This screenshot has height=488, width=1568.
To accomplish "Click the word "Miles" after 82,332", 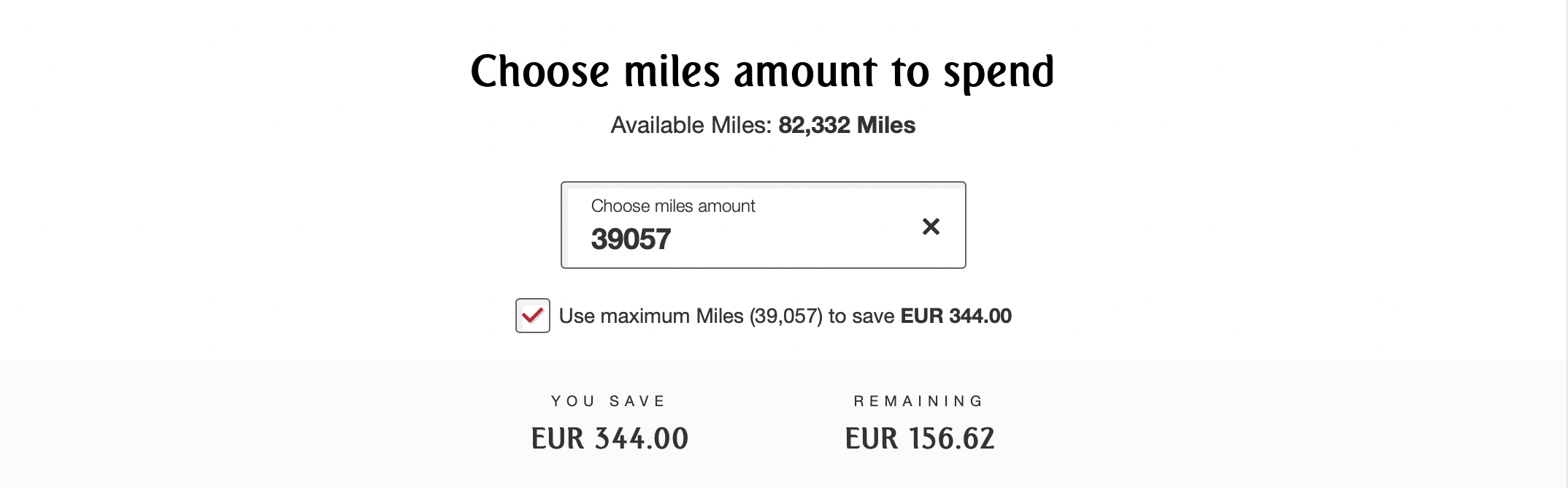I will tap(885, 126).
